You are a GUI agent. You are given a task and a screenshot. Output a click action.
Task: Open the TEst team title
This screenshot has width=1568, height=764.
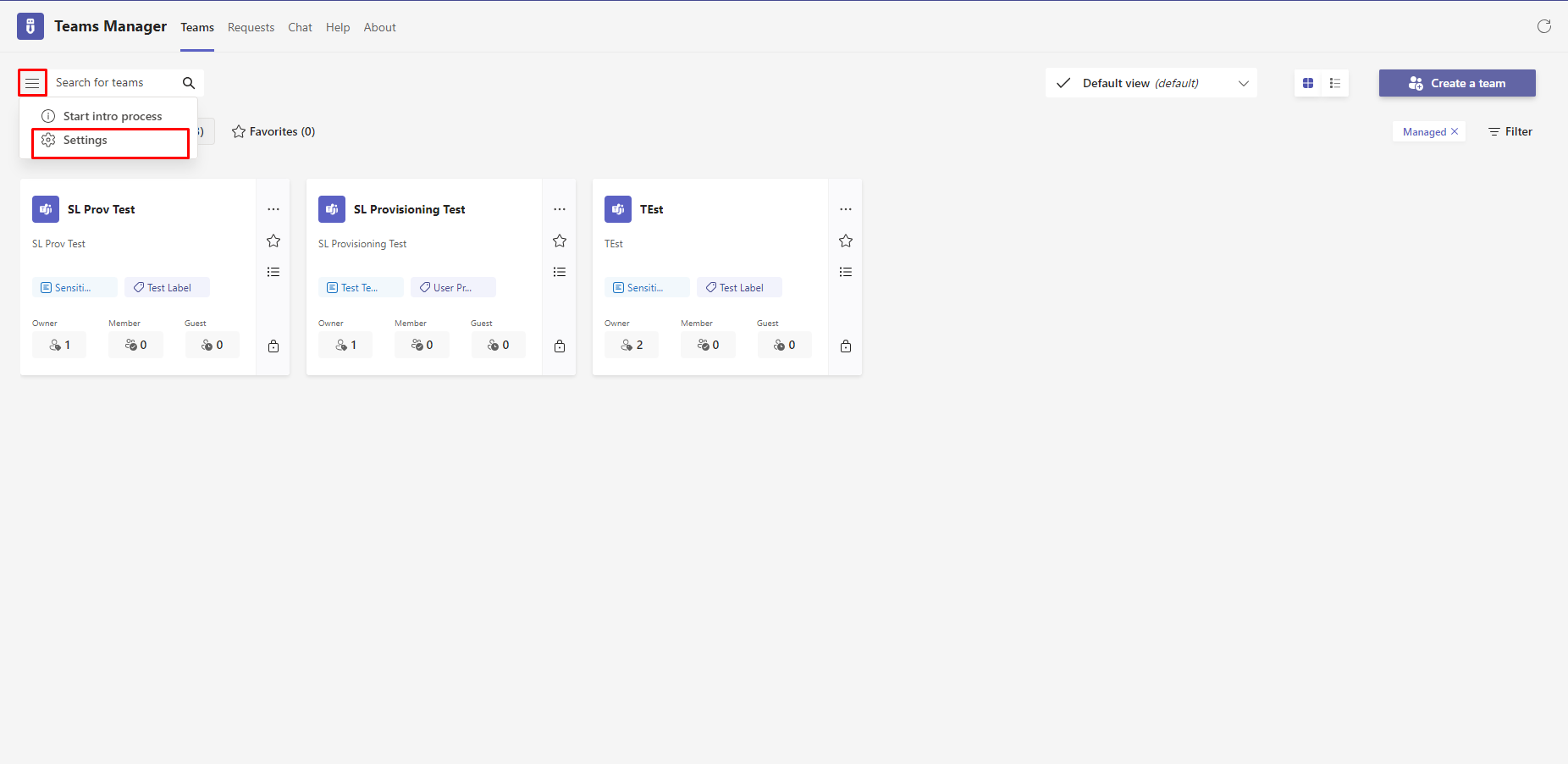pos(652,209)
